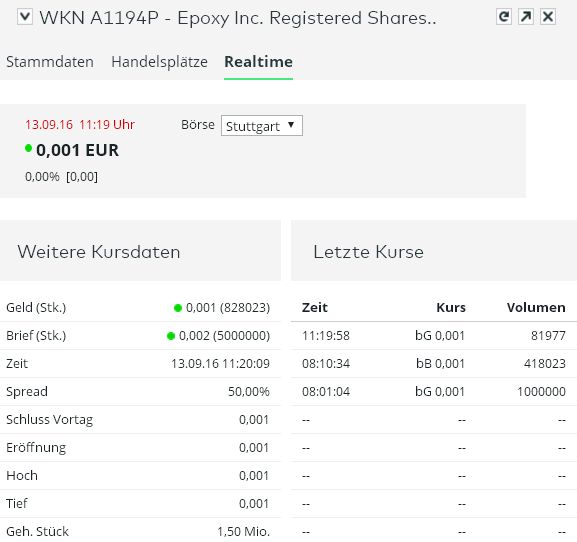Screen dimensions: 577x542
Task: Click the volume 81977
Action: coord(548,336)
